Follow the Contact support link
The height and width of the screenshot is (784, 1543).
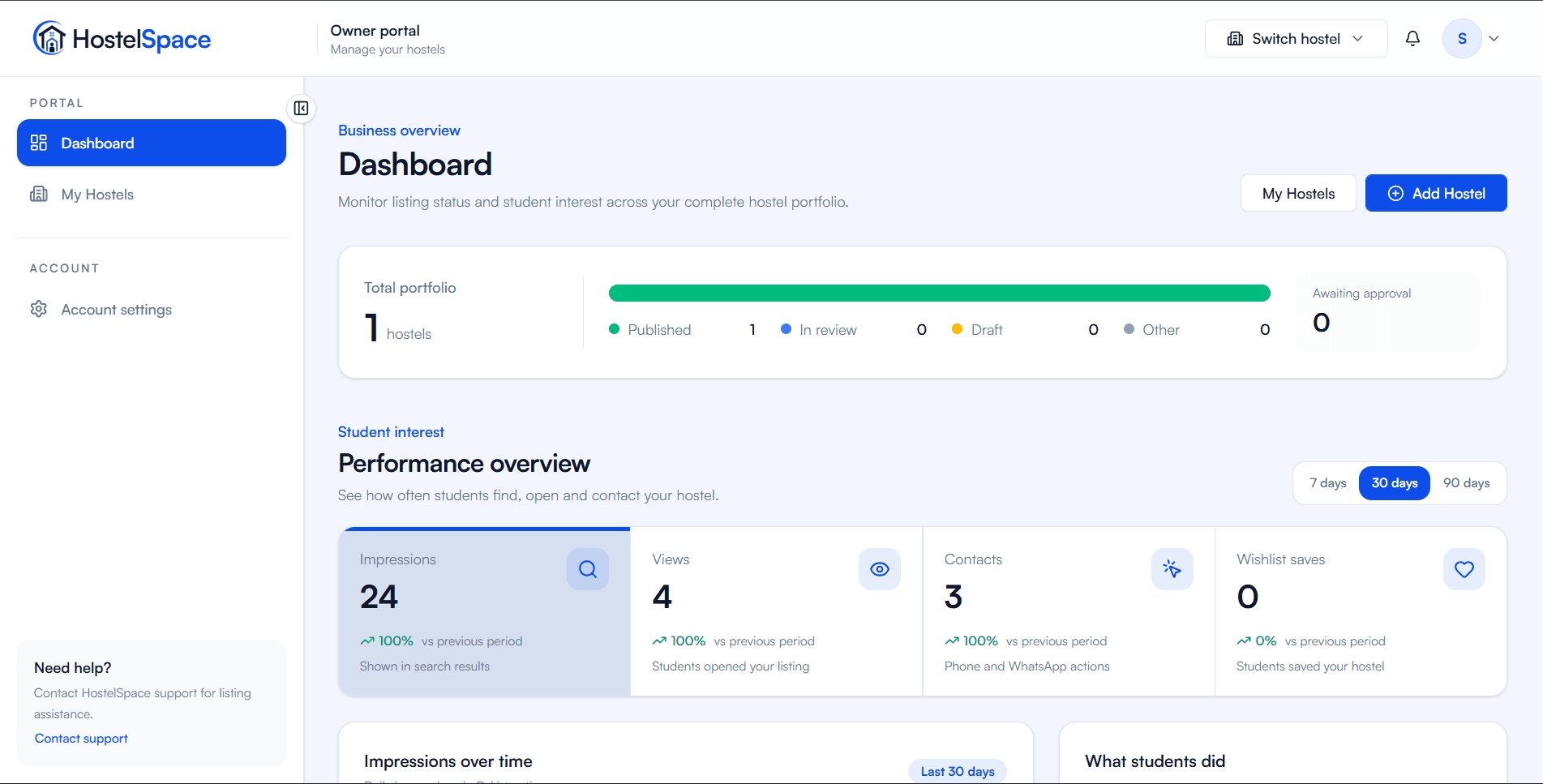point(81,738)
